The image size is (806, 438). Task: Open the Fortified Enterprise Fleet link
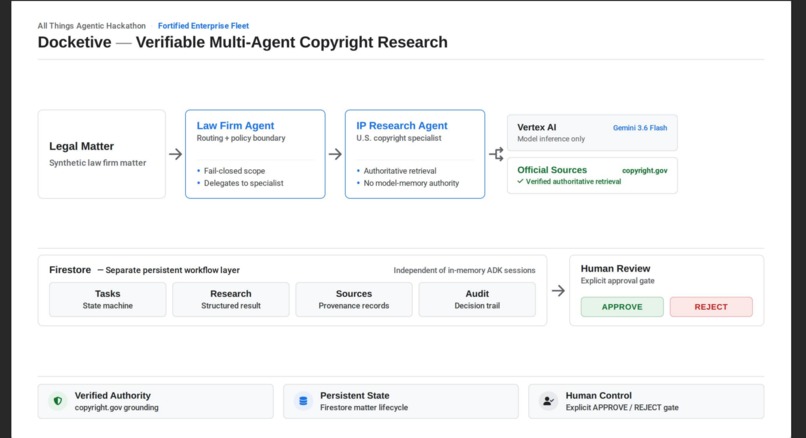point(203,26)
